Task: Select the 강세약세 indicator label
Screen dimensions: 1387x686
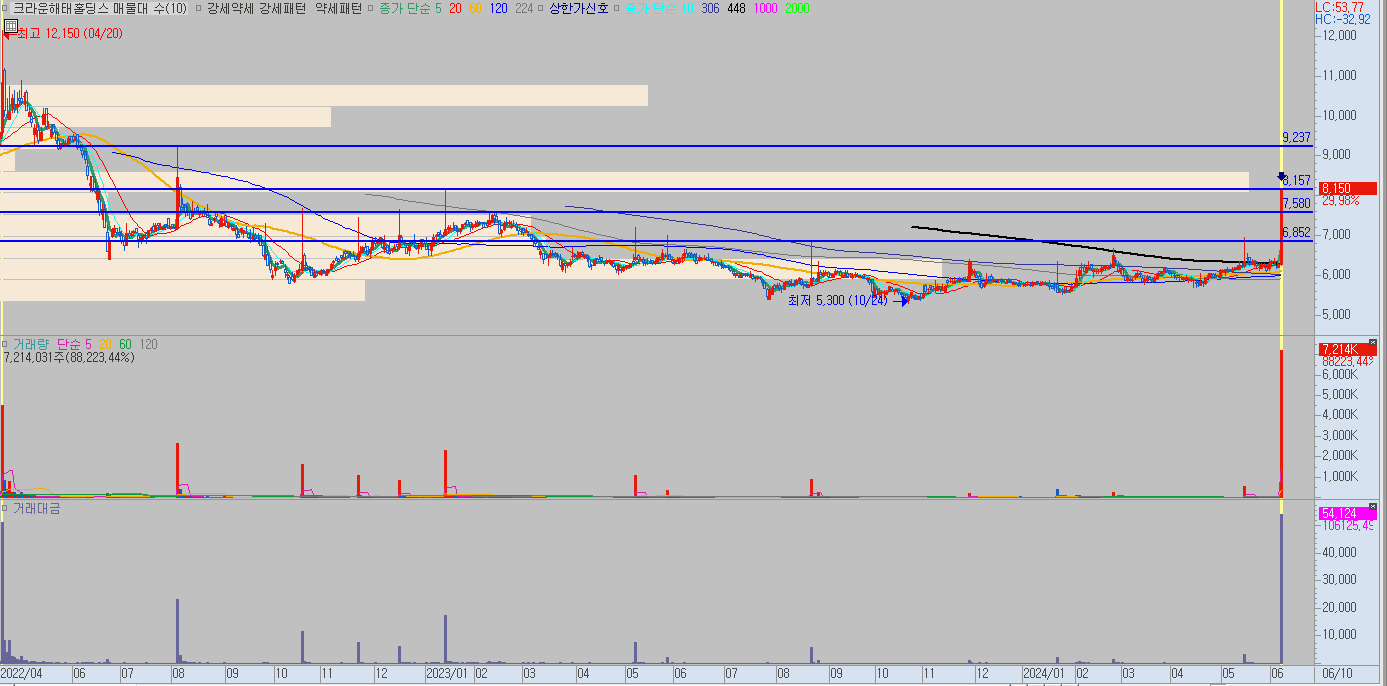Action: click(230, 8)
